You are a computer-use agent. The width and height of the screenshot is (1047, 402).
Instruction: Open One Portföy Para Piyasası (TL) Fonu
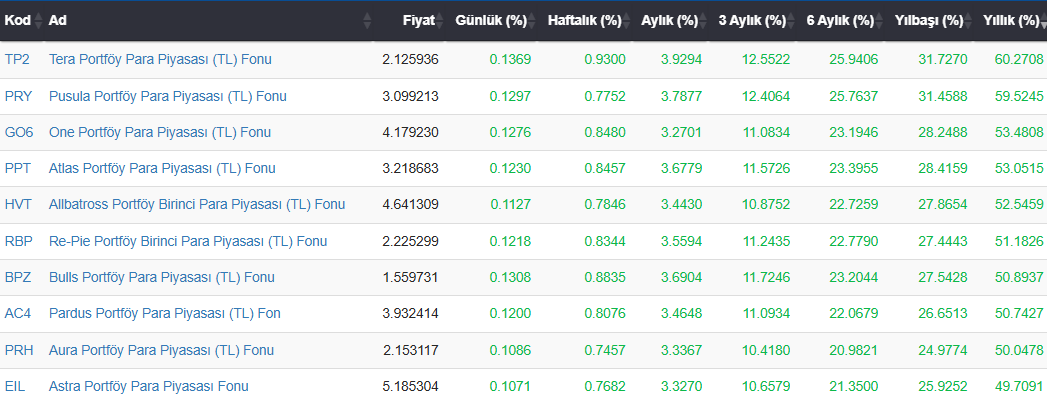coord(160,132)
